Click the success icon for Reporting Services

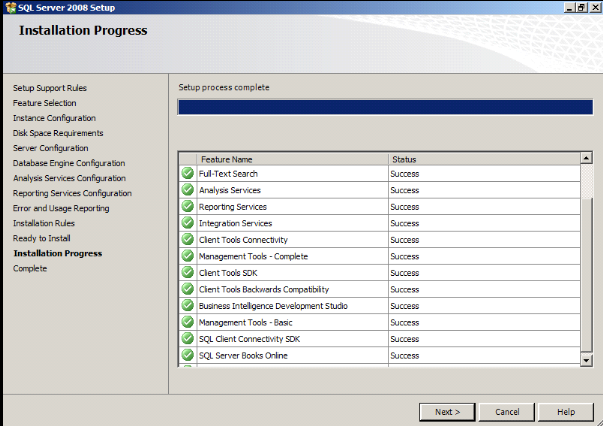(x=187, y=207)
